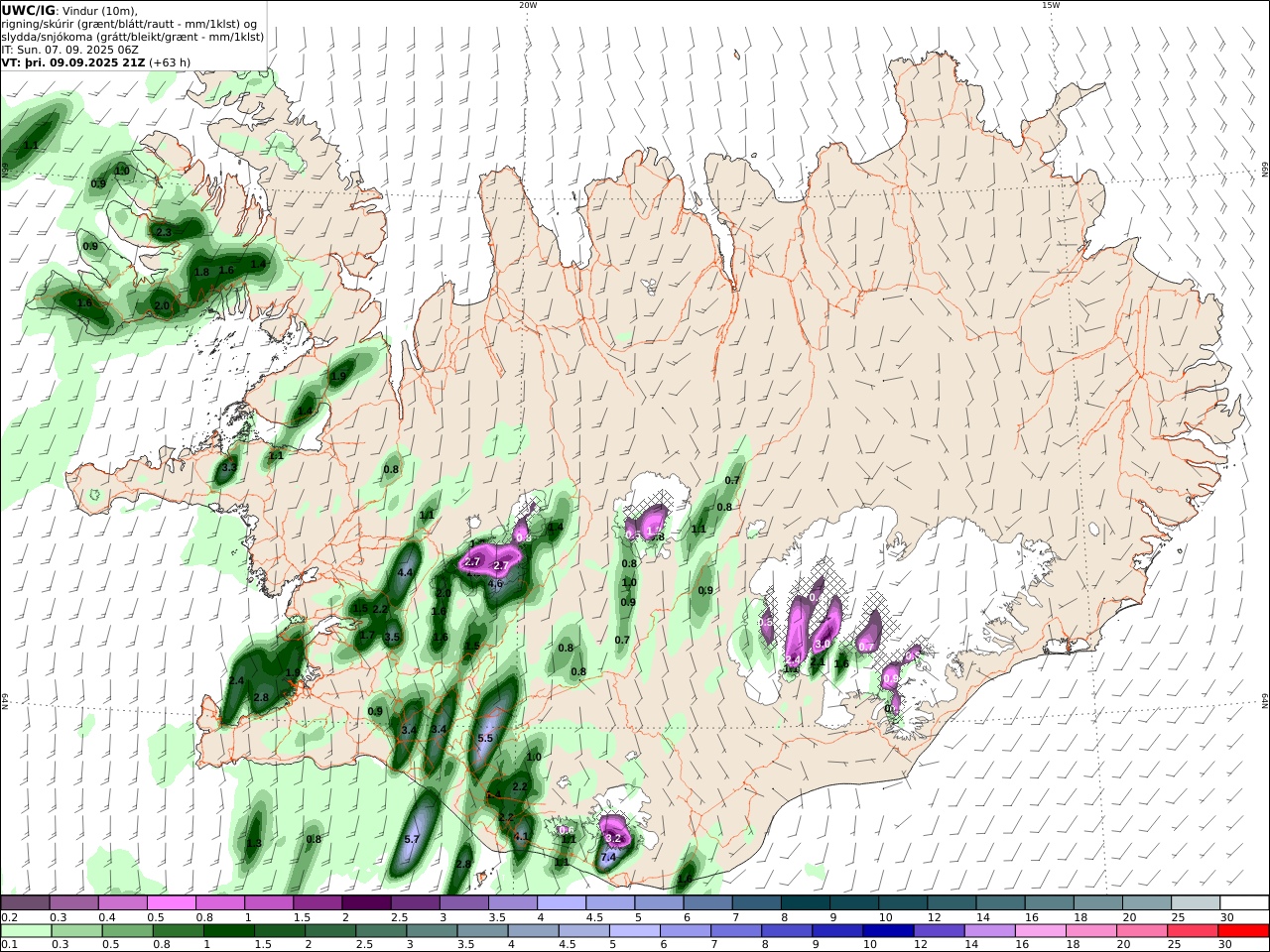
Task: Click the 5.5 rainfall value label
Action: point(485,739)
